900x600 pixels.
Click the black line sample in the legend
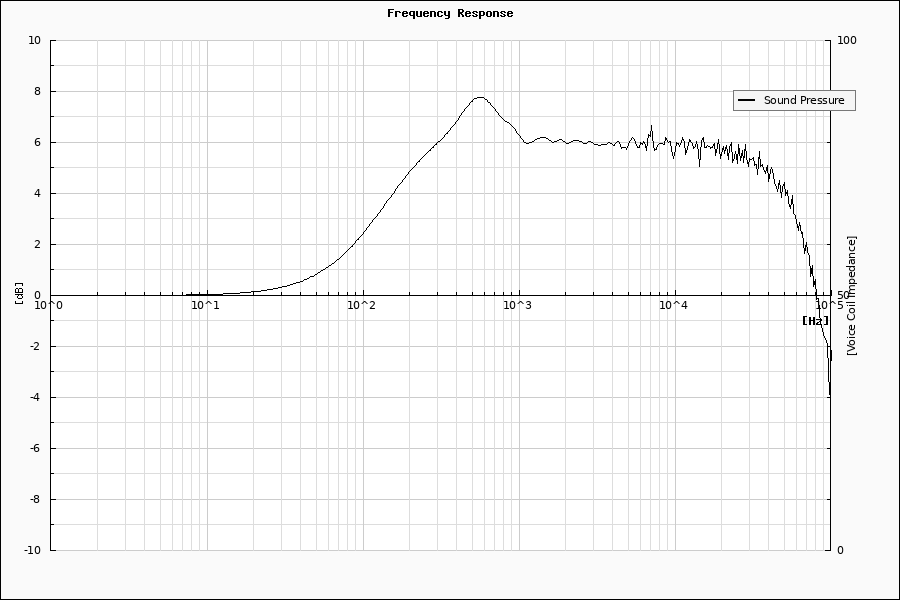(746, 100)
